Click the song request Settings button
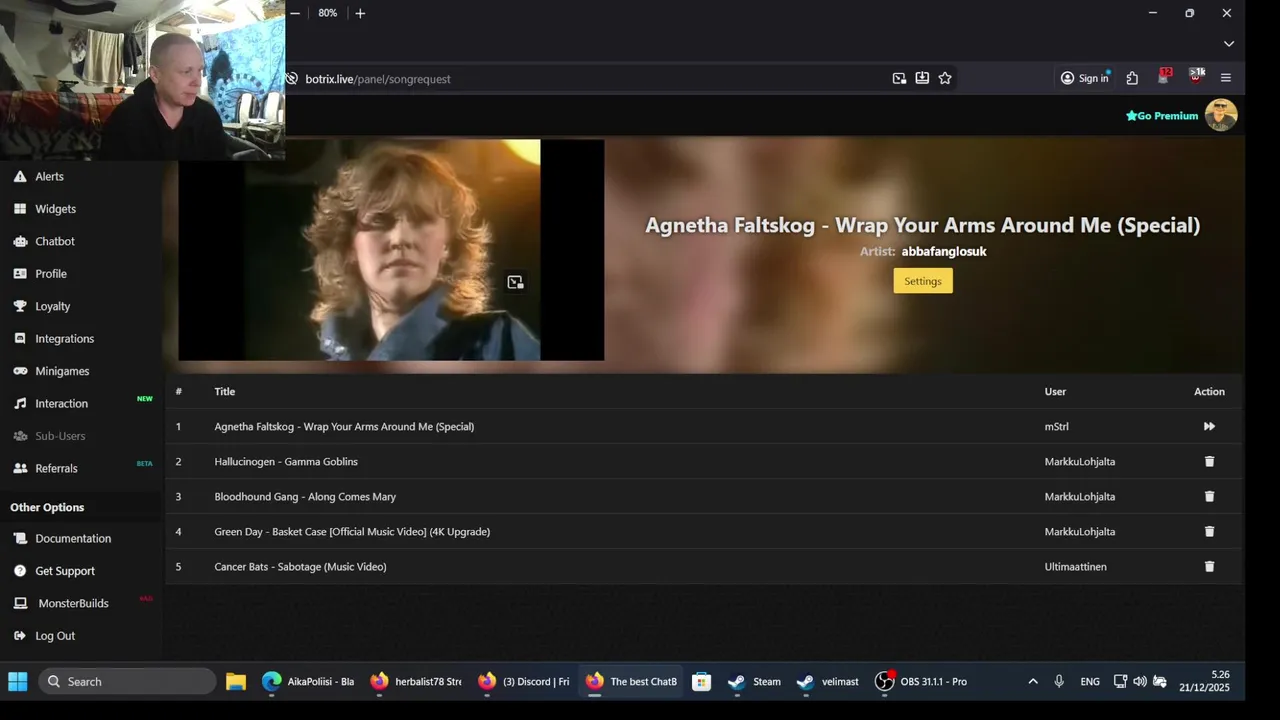Viewport: 1280px width, 720px height. pos(923,281)
